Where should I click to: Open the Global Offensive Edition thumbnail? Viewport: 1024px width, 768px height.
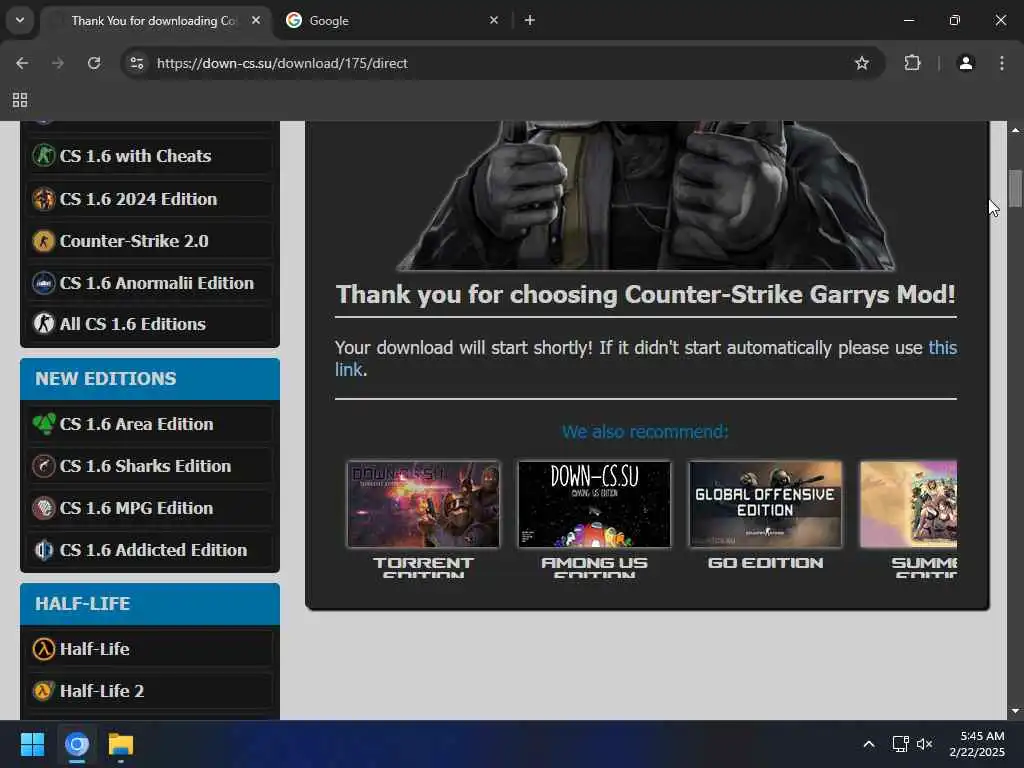point(765,504)
